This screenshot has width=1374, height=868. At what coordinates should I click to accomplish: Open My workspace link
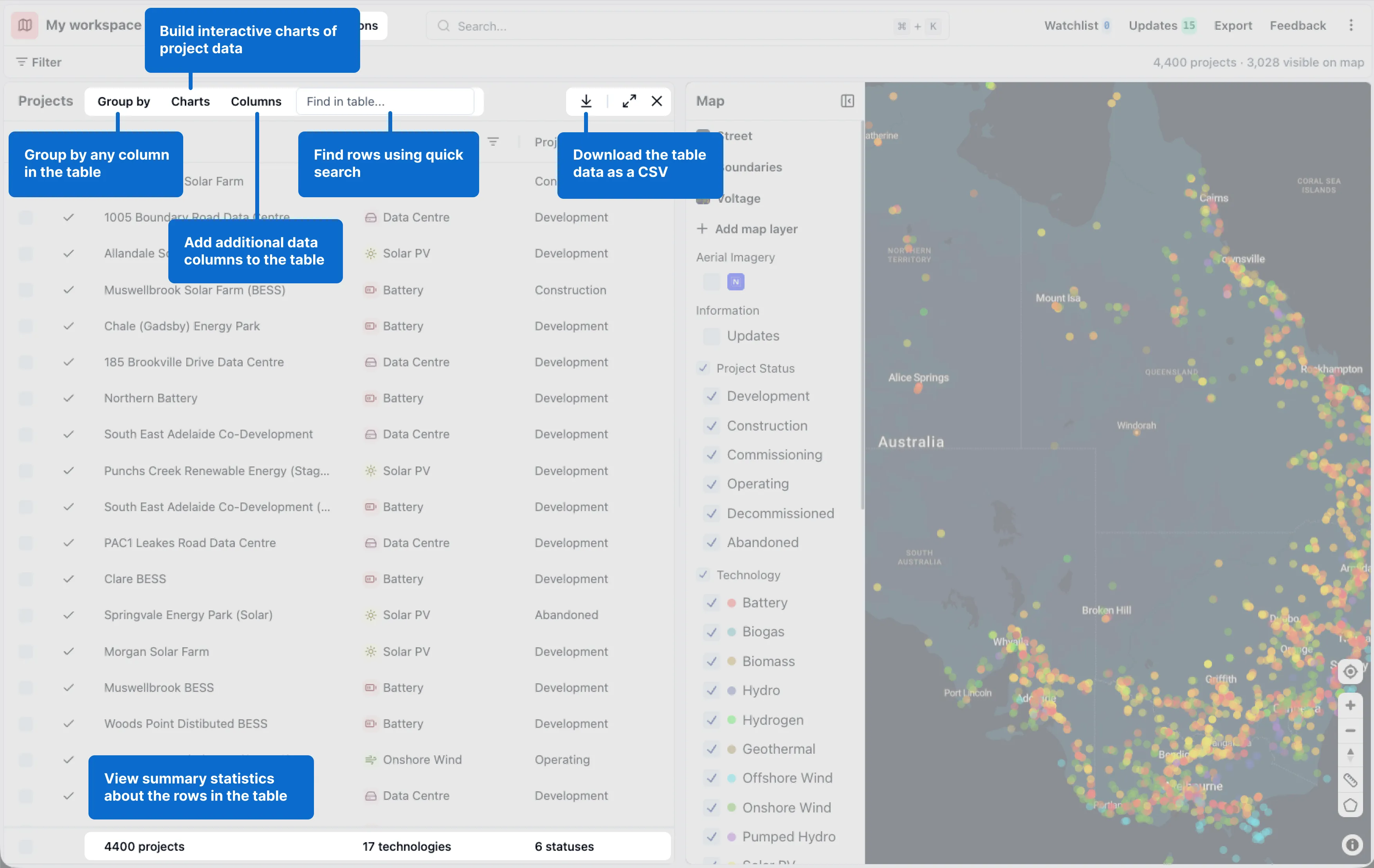tap(93, 25)
